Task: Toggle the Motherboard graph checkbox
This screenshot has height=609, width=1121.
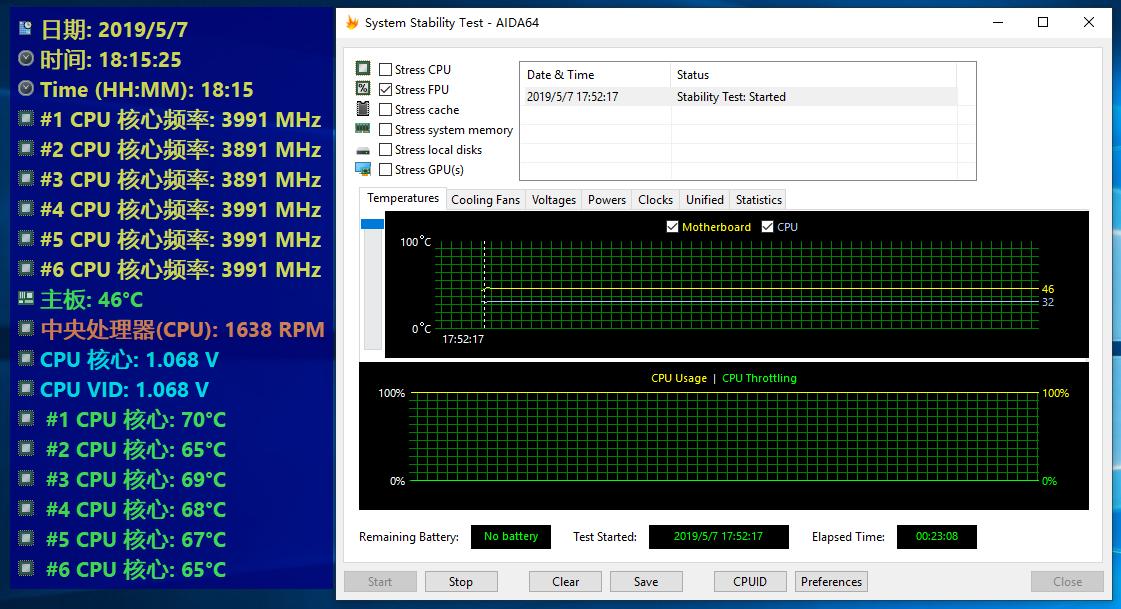Action: 672,227
